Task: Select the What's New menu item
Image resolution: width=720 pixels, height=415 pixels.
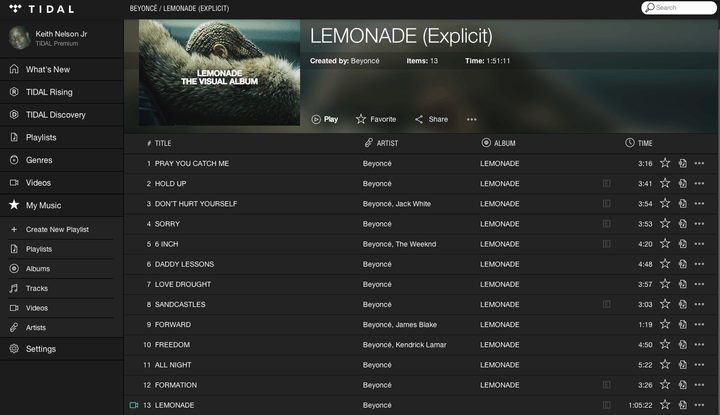Action: click(62, 69)
